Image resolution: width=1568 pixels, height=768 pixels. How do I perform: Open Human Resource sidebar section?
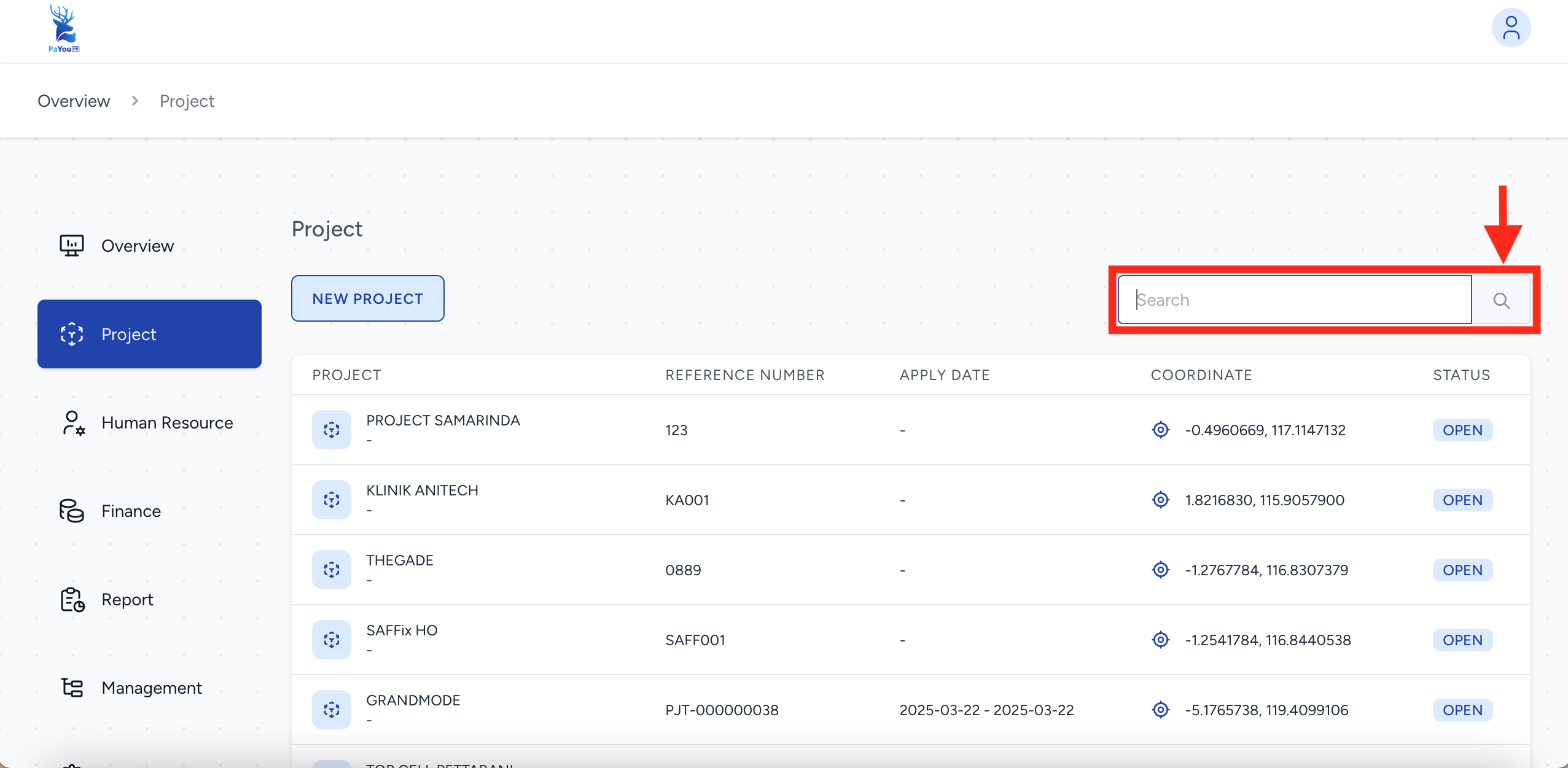pos(166,422)
